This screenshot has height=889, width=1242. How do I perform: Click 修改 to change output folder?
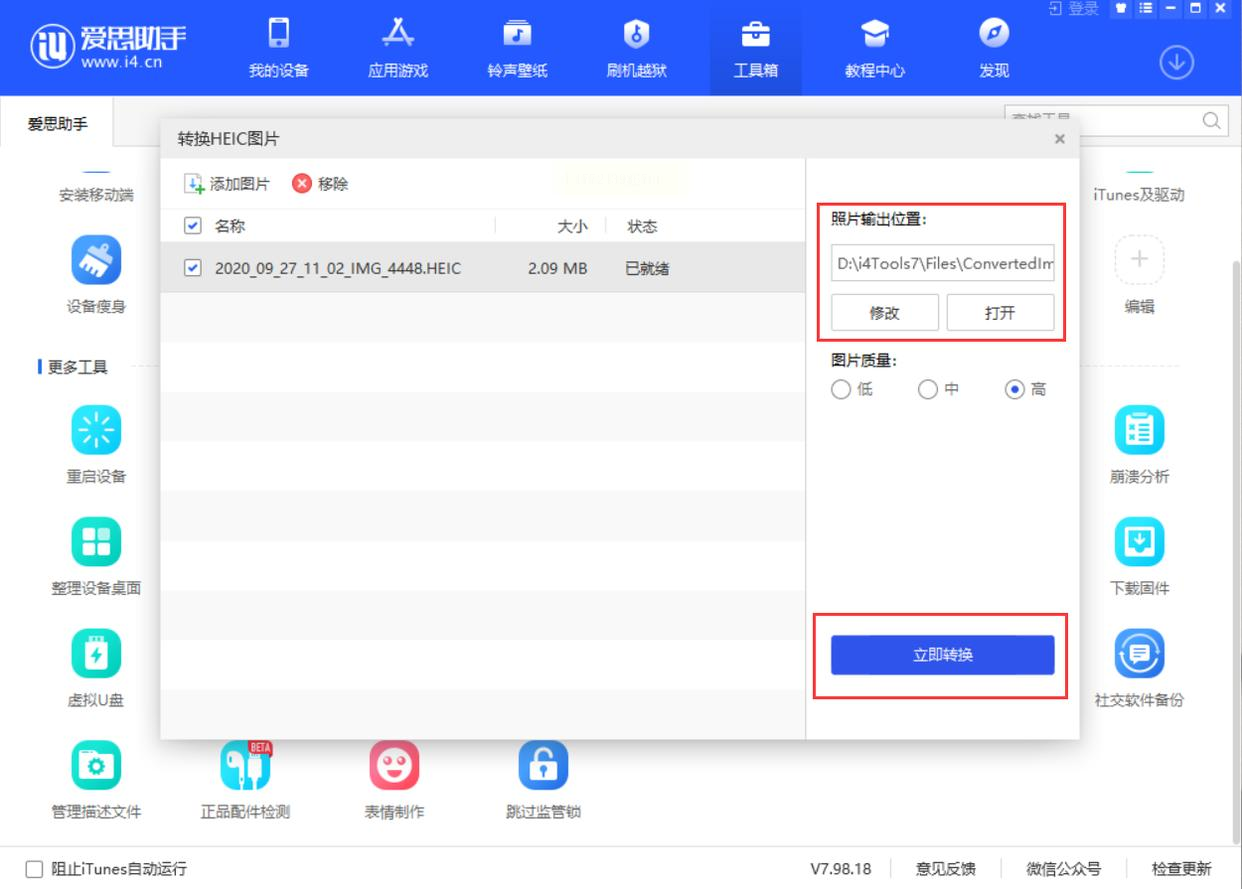pos(884,313)
